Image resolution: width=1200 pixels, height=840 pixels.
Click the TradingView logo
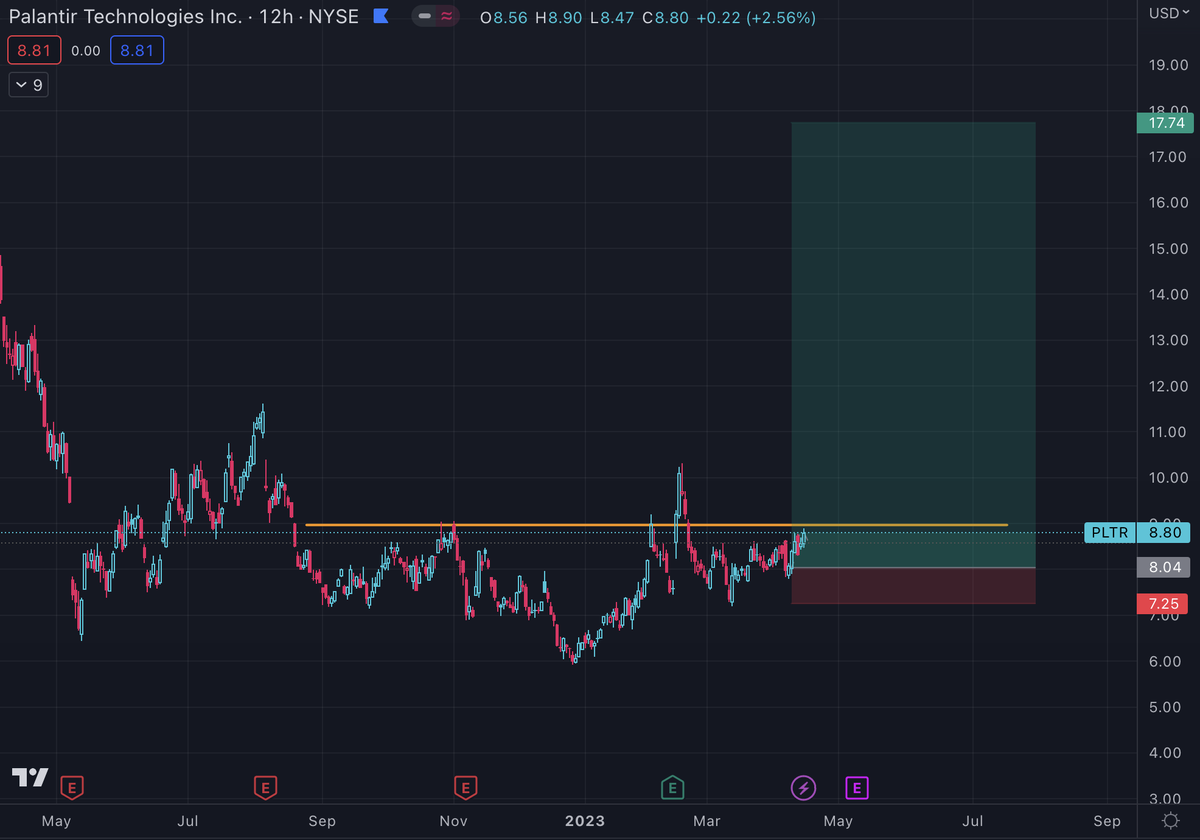pos(30,778)
